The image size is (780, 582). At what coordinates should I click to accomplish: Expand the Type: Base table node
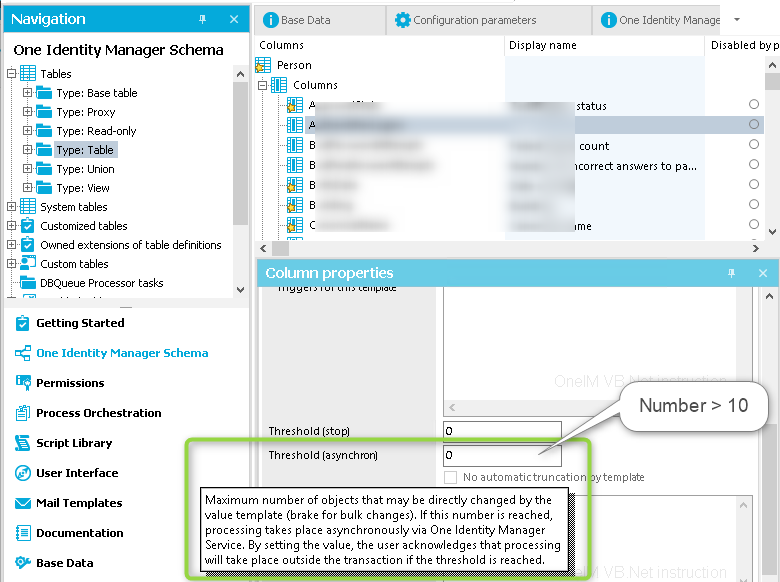[x=27, y=93]
